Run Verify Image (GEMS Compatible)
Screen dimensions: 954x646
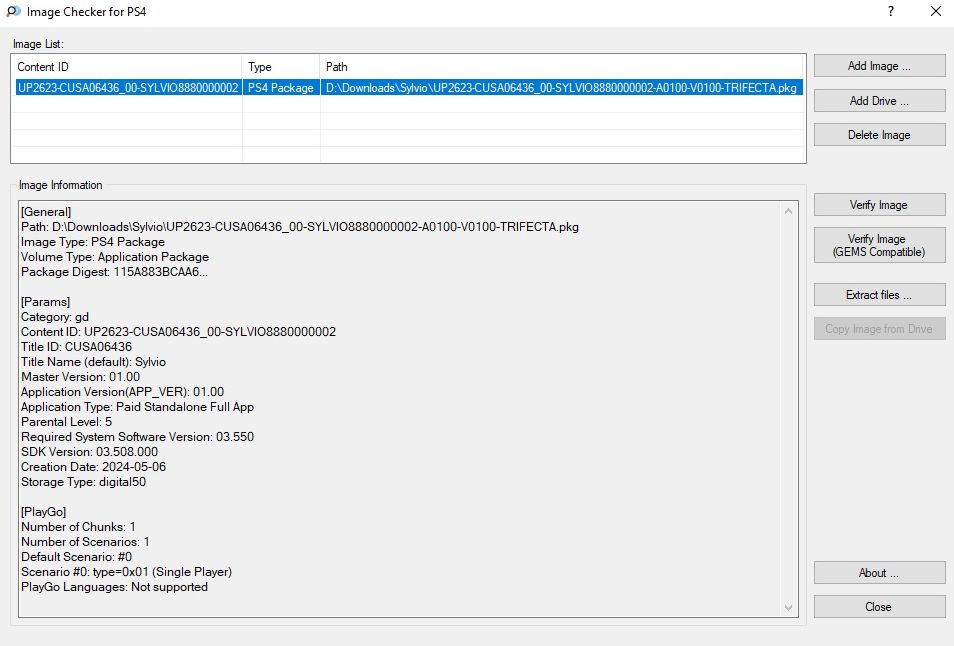(x=879, y=245)
